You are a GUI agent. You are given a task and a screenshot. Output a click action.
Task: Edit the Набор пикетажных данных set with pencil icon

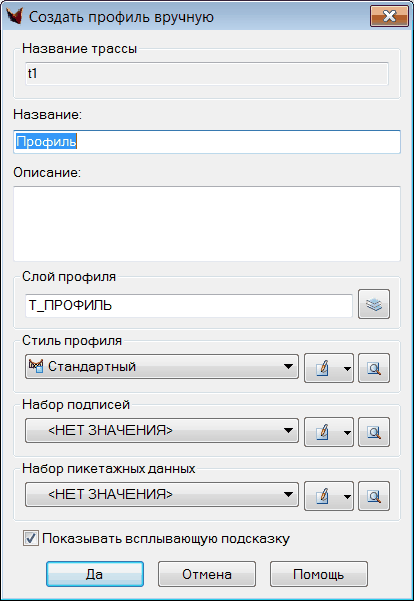pos(322,496)
